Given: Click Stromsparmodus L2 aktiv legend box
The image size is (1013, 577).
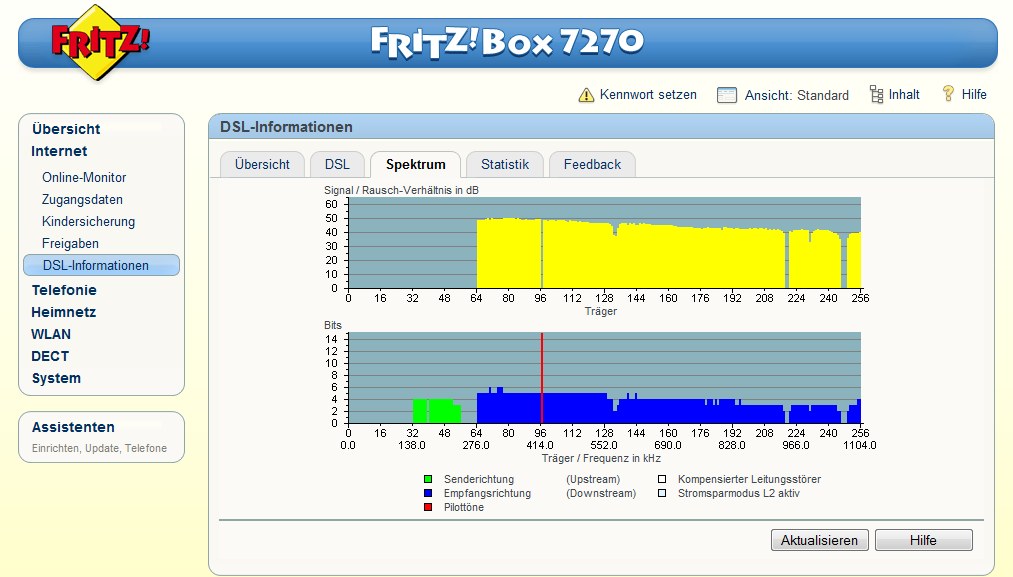Looking at the screenshot, I should 662,493.
